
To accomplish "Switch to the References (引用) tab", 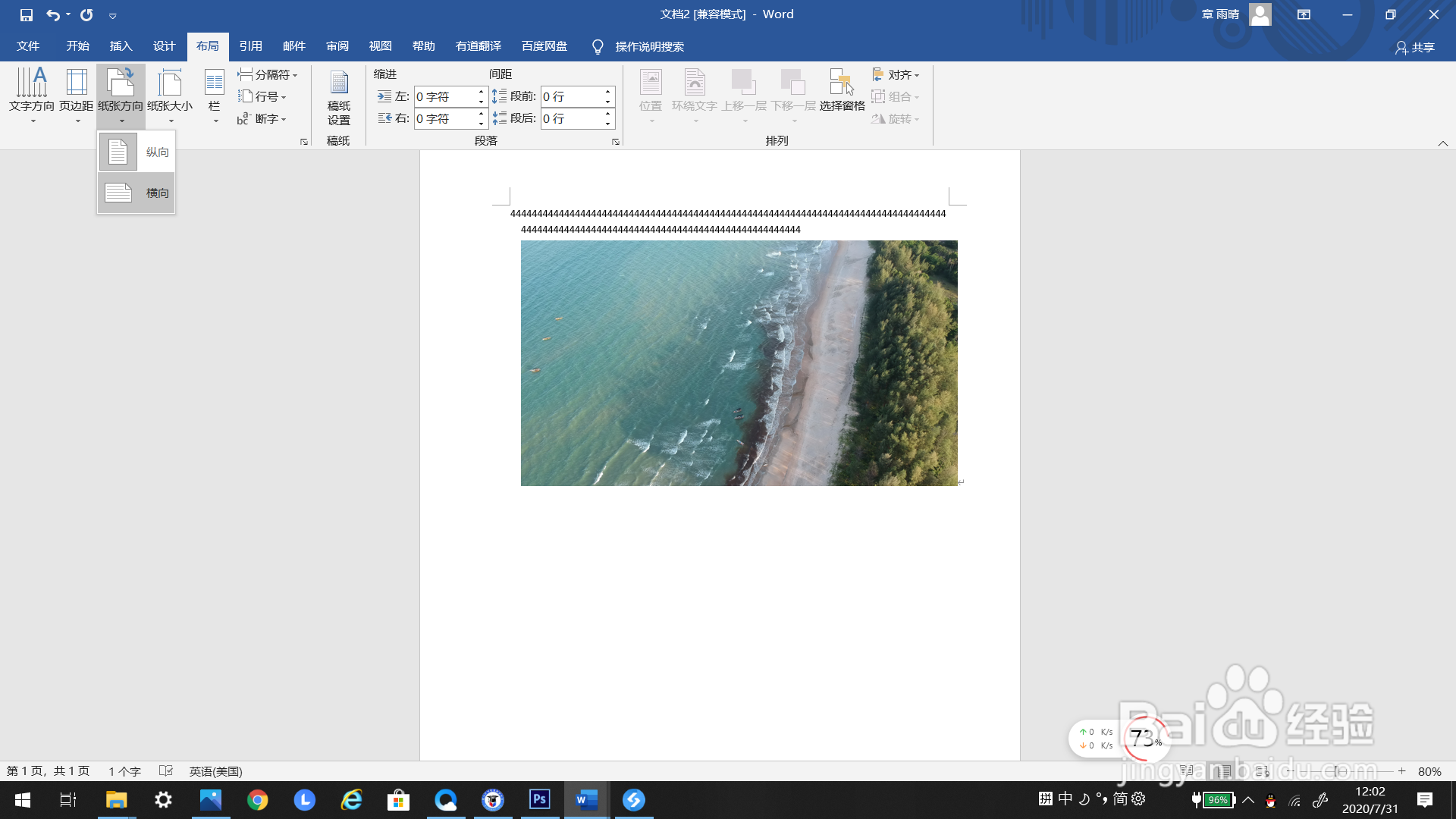I will tap(250, 46).
